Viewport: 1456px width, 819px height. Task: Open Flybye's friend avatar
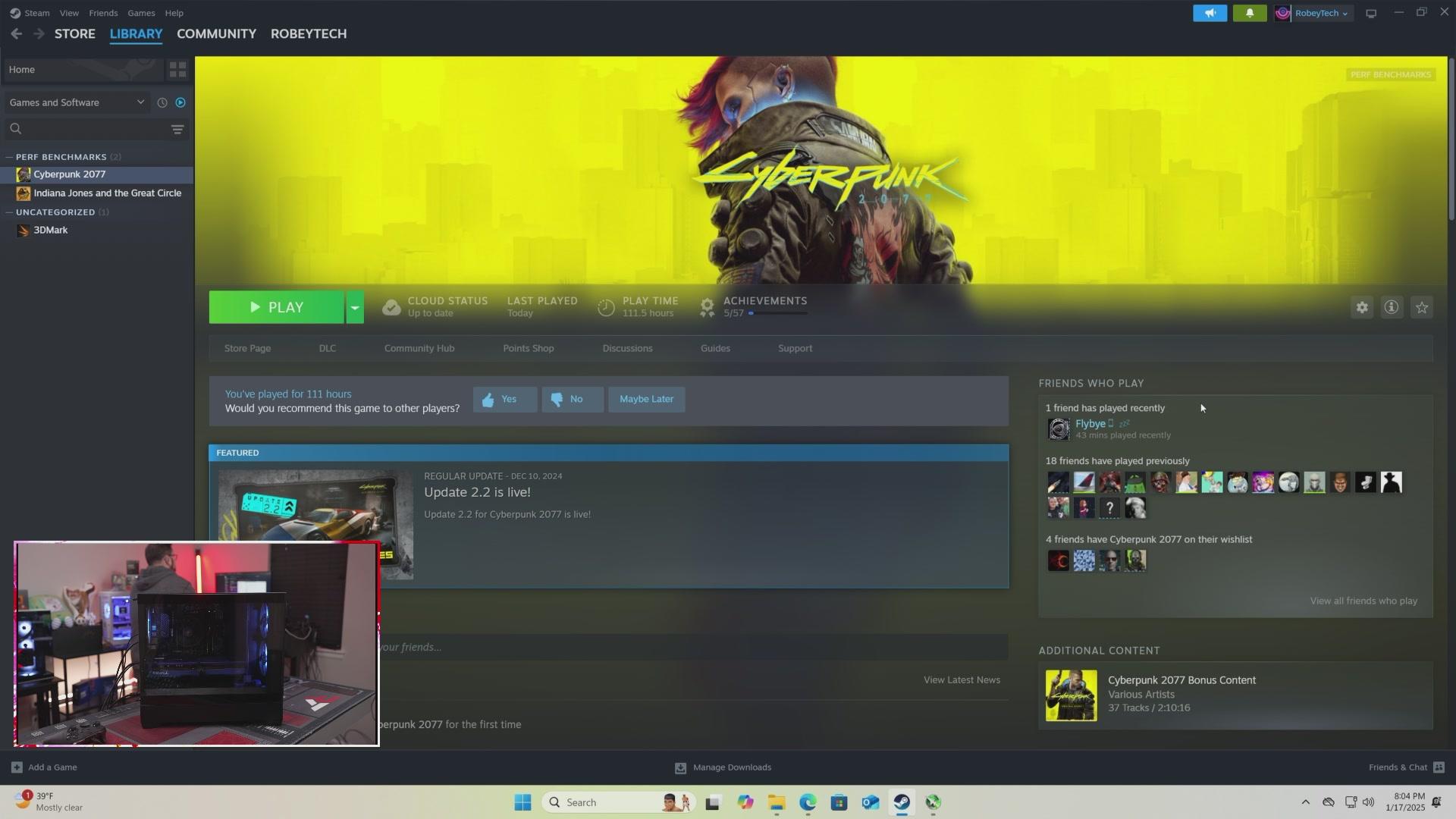(x=1058, y=428)
